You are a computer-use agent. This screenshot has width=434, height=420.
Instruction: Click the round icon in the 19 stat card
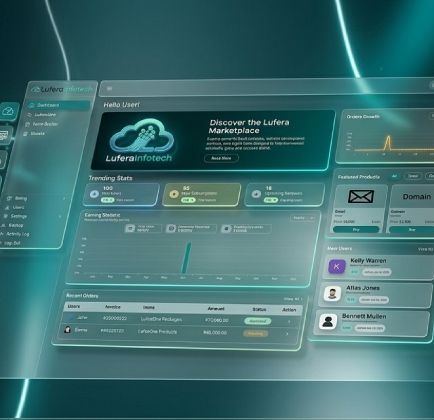[x=256, y=194]
